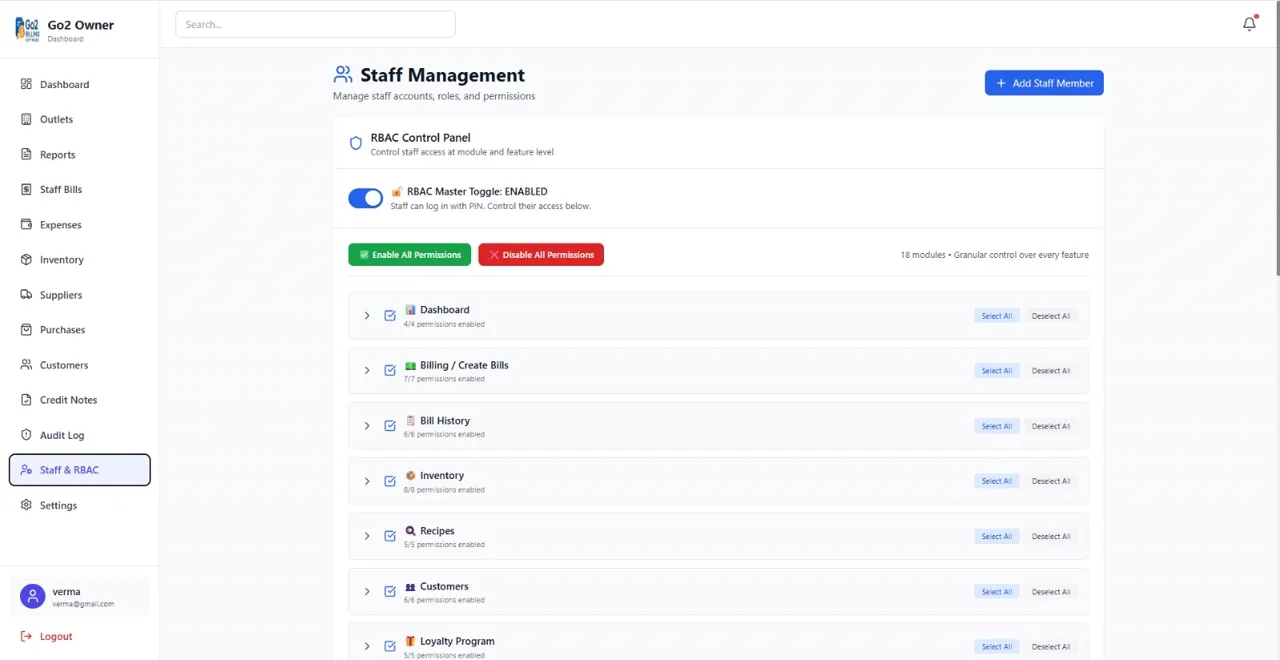Open Expenses from the sidebar
This screenshot has width=1280, height=660.
(x=80, y=224)
